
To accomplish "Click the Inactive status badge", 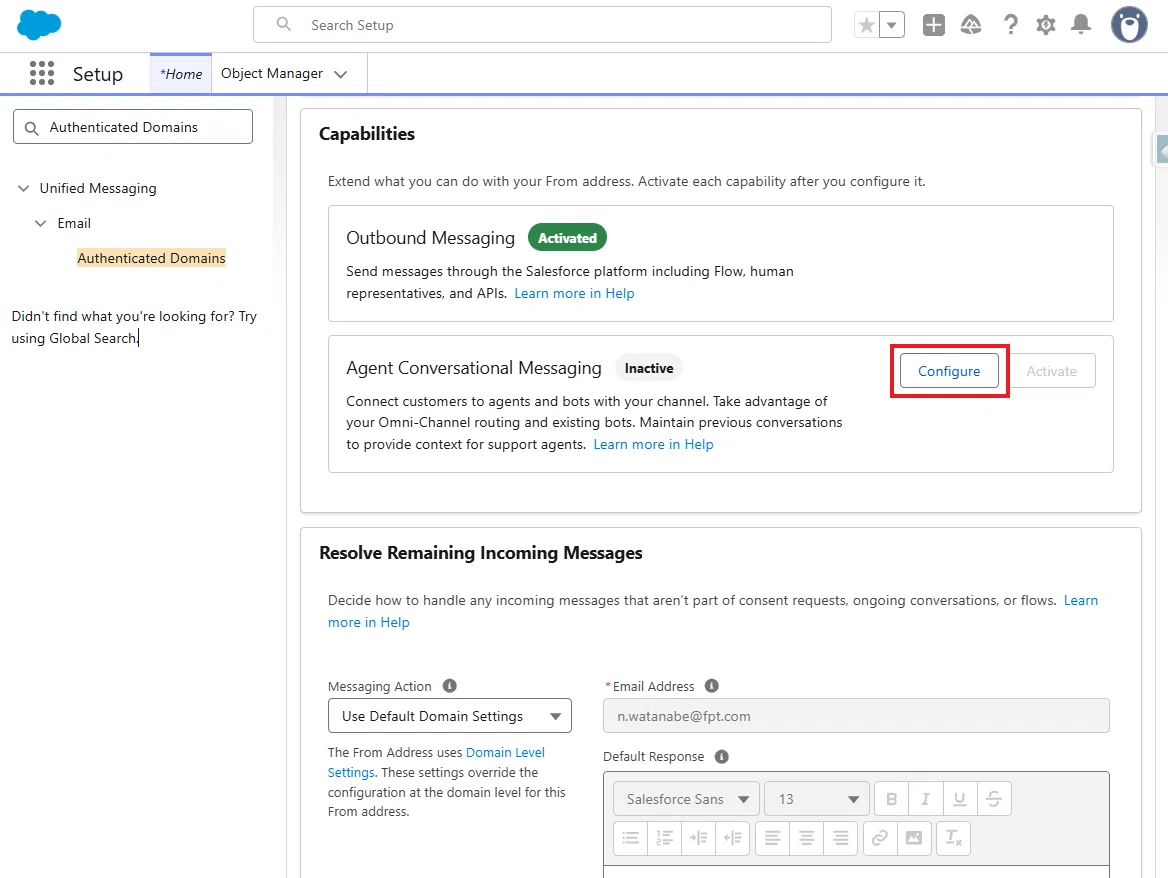I will (x=649, y=368).
